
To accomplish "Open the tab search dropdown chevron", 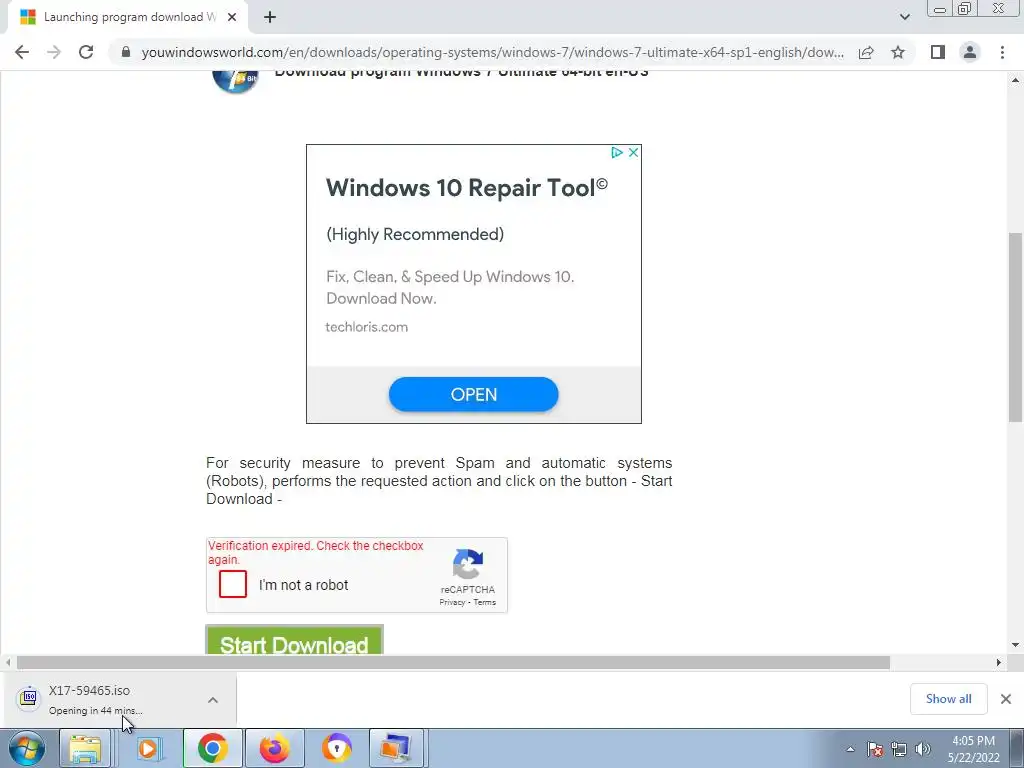I will [x=904, y=17].
